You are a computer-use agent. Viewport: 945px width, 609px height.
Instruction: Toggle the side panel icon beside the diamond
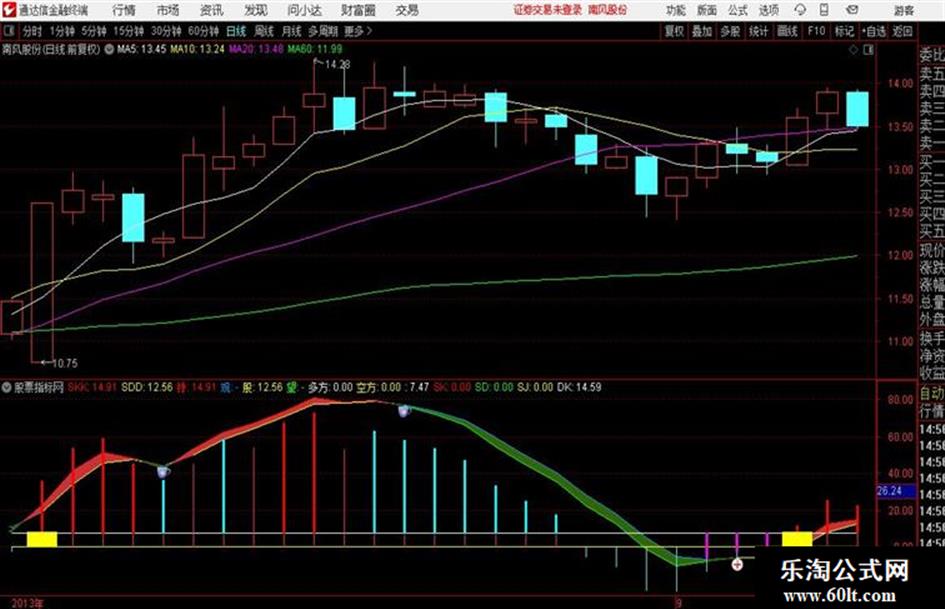pos(868,50)
